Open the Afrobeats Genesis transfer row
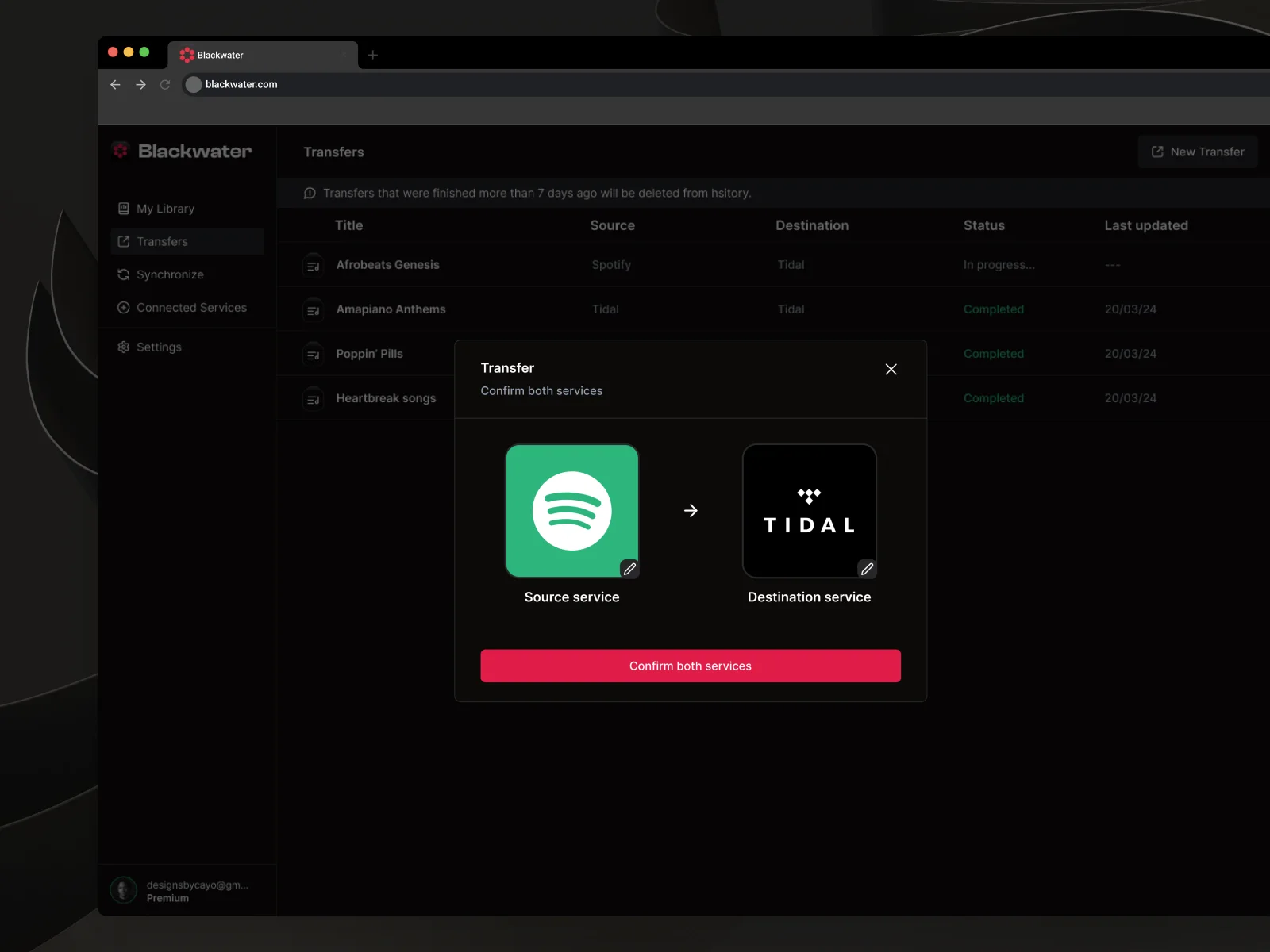This screenshot has height=952, width=1270. pos(773,265)
